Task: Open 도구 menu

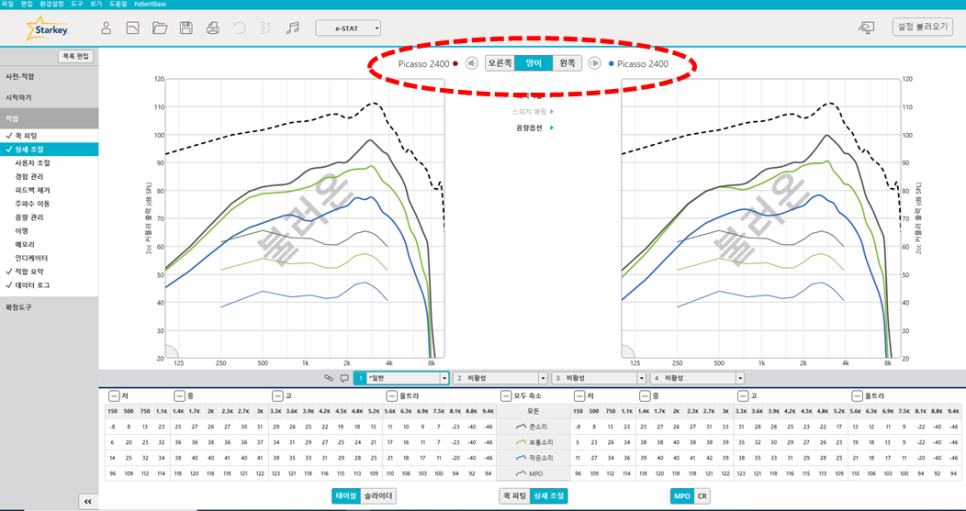Action: [77, 4]
